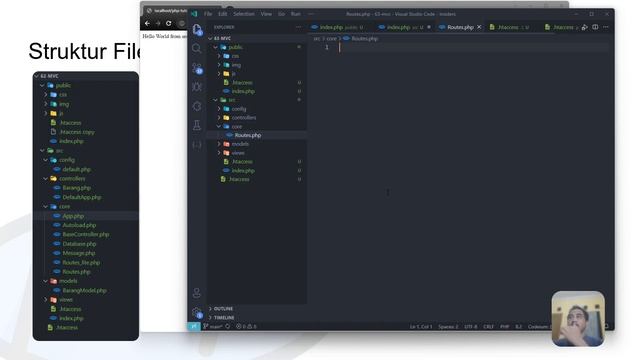Click the 'core' breadcrumb segment
The height and width of the screenshot is (360, 640).
[331, 38]
